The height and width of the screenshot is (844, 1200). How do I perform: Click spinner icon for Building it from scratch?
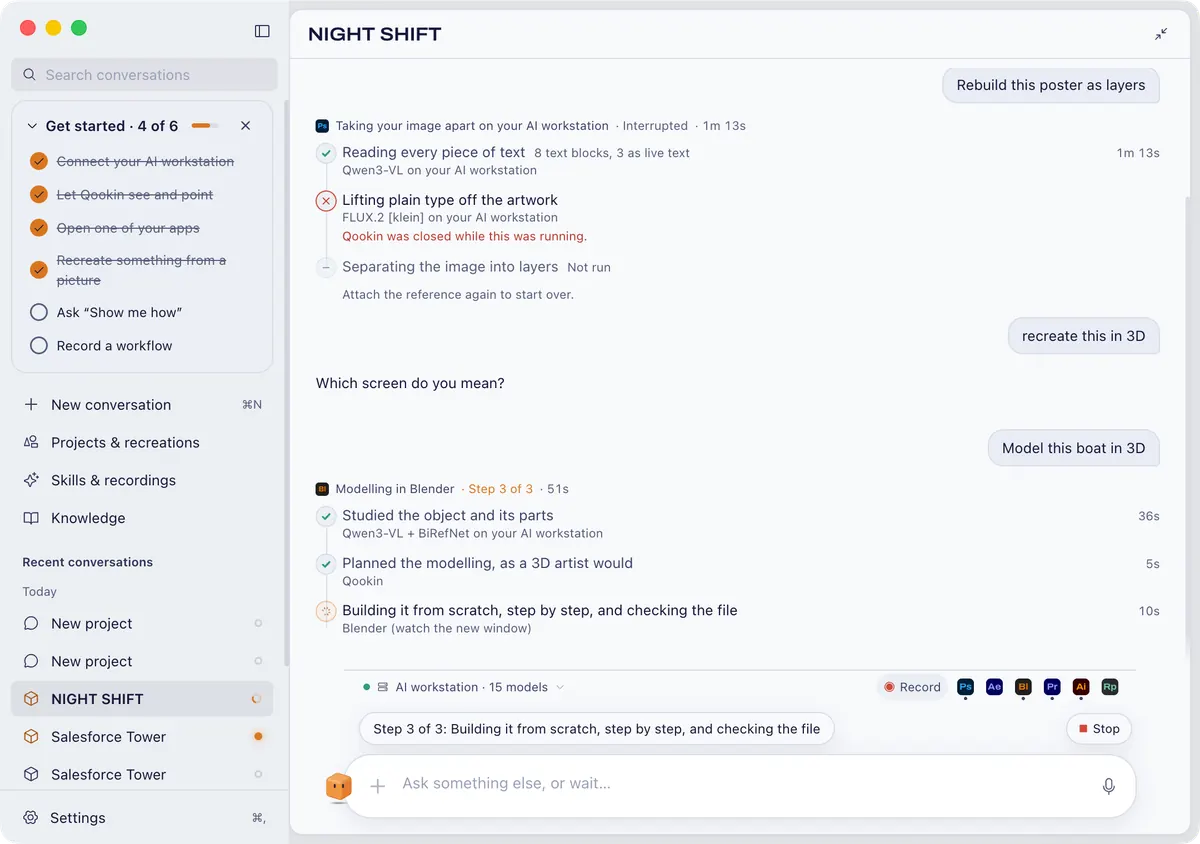pyautogui.click(x=326, y=611)
